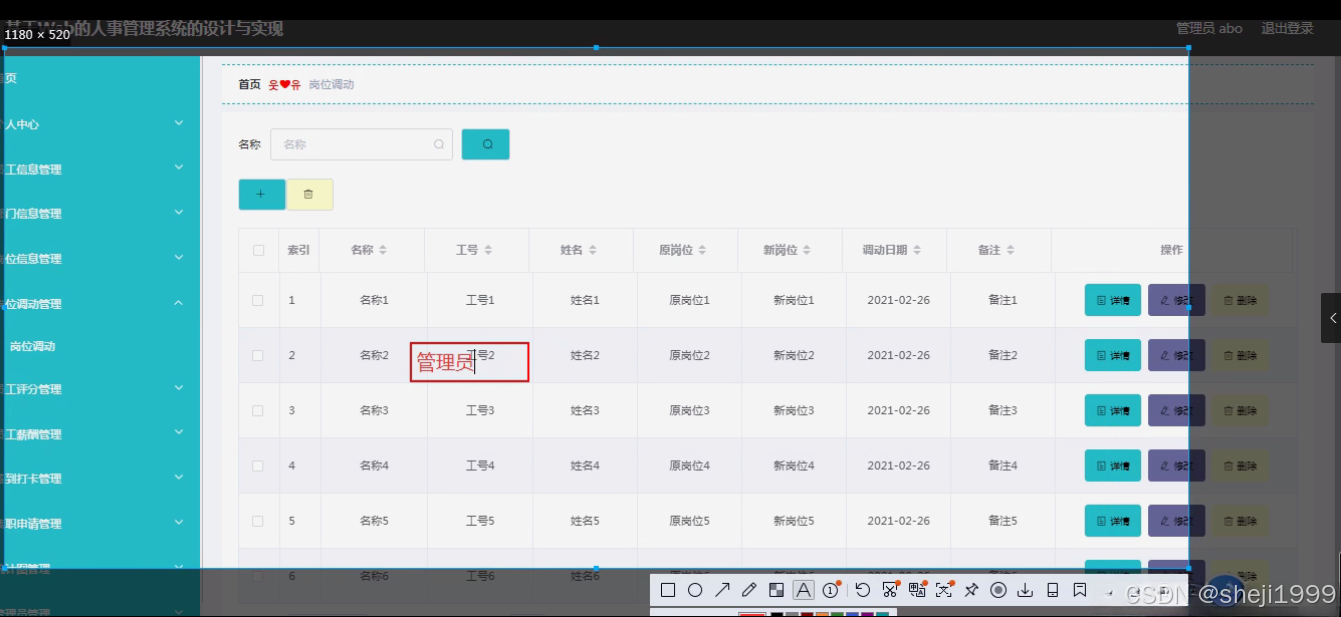
Task: Click the save/download icon in the annotation toolbar
Action: tap(1024, 590)
